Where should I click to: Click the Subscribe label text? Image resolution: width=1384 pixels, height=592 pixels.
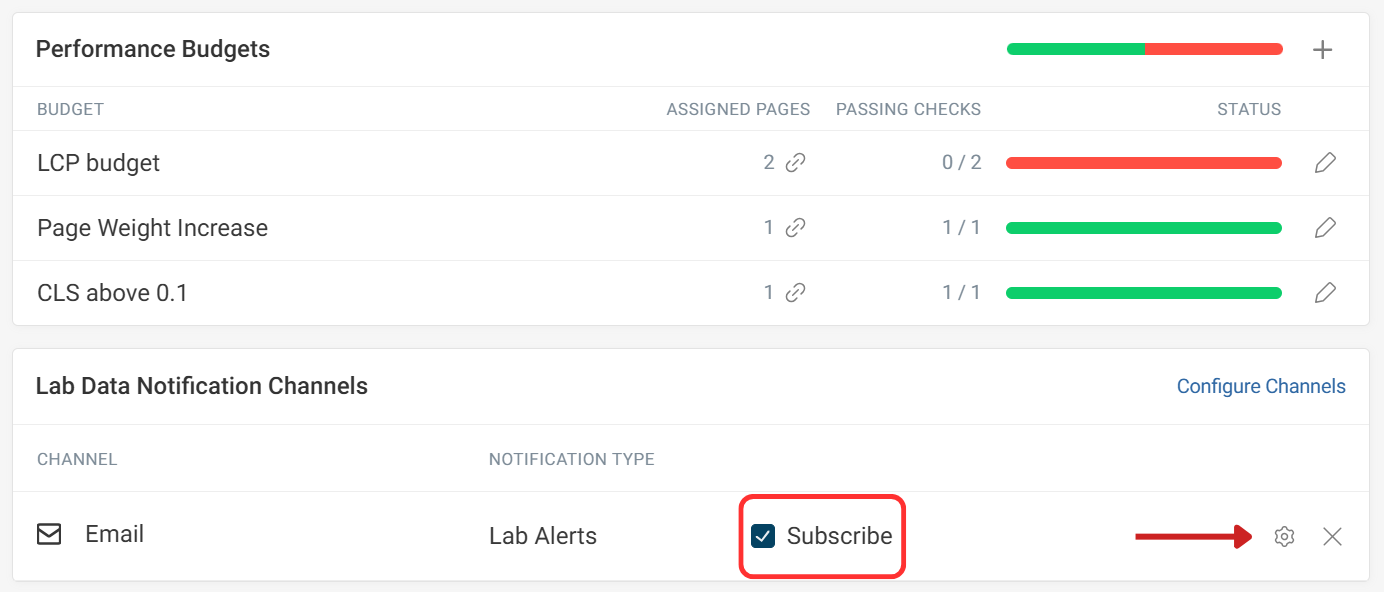(x=839, y=536)
